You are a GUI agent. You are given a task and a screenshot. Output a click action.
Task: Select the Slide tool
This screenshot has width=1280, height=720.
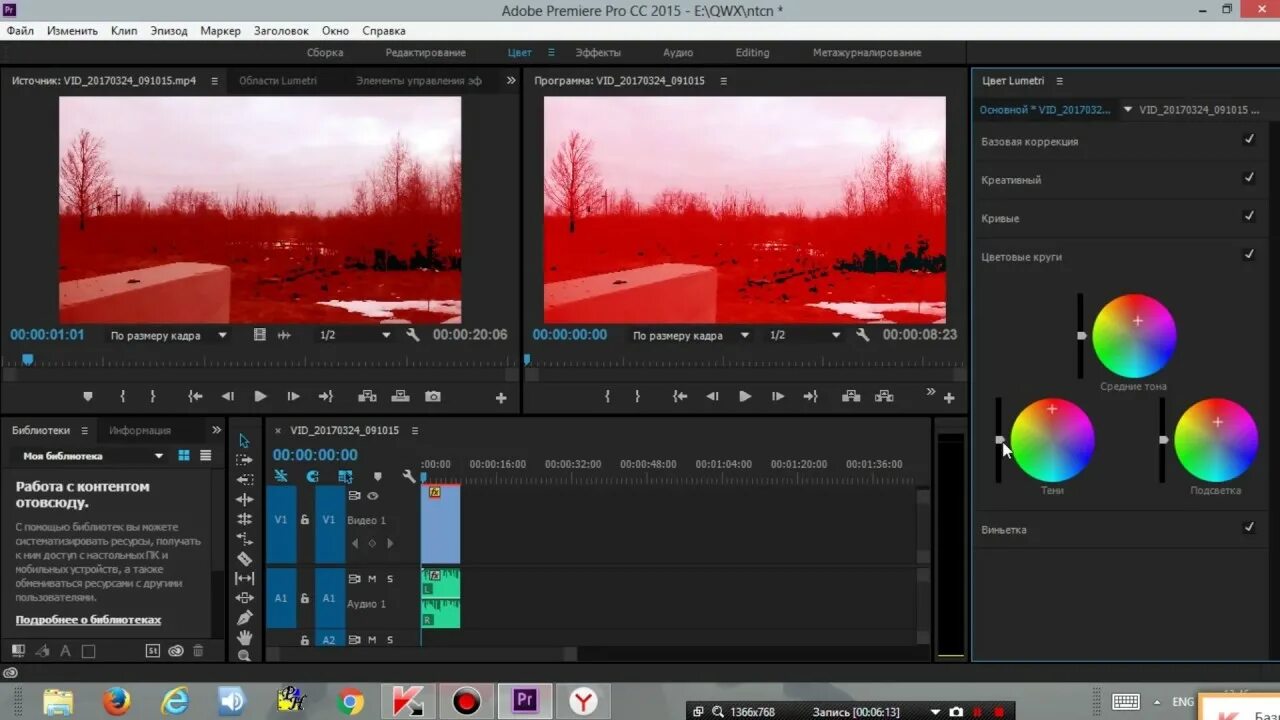point(244,598)
